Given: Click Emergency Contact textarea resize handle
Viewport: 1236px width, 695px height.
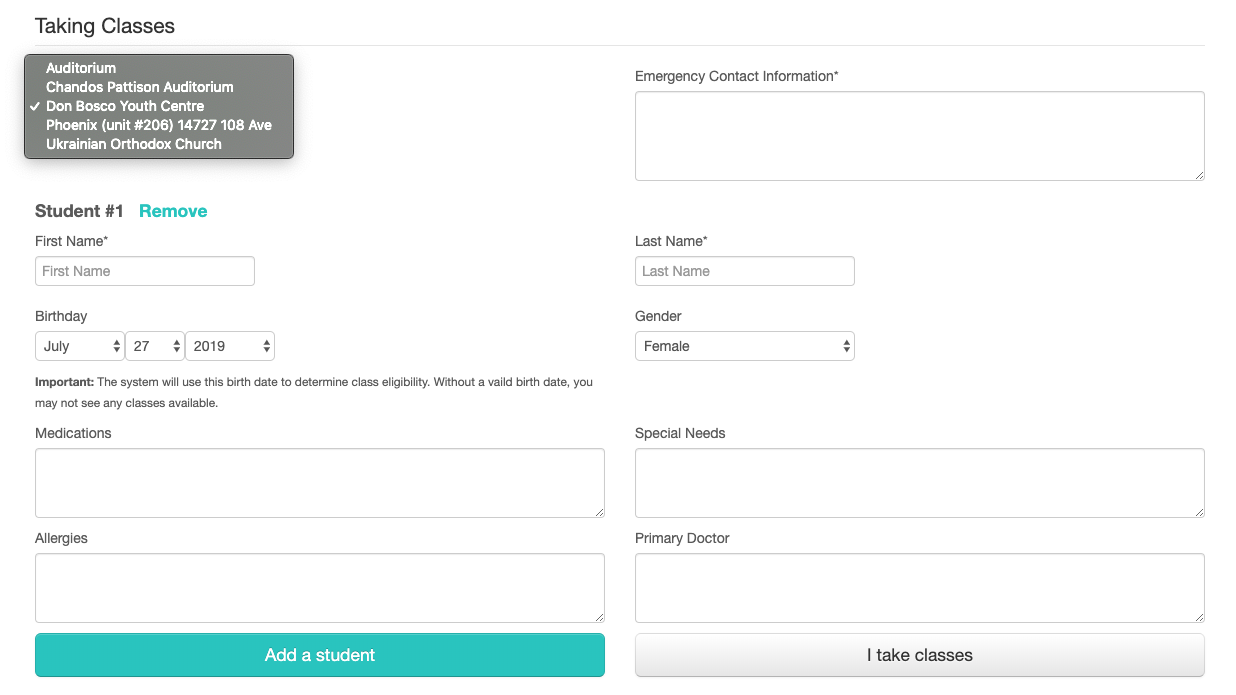Looking at the screenshot, I should (1199, 175).
